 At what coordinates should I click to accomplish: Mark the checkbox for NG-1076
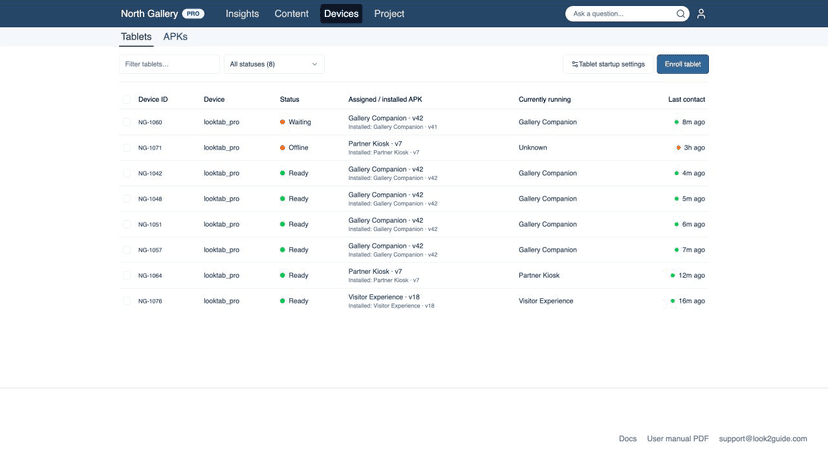(x=127, y=301)
